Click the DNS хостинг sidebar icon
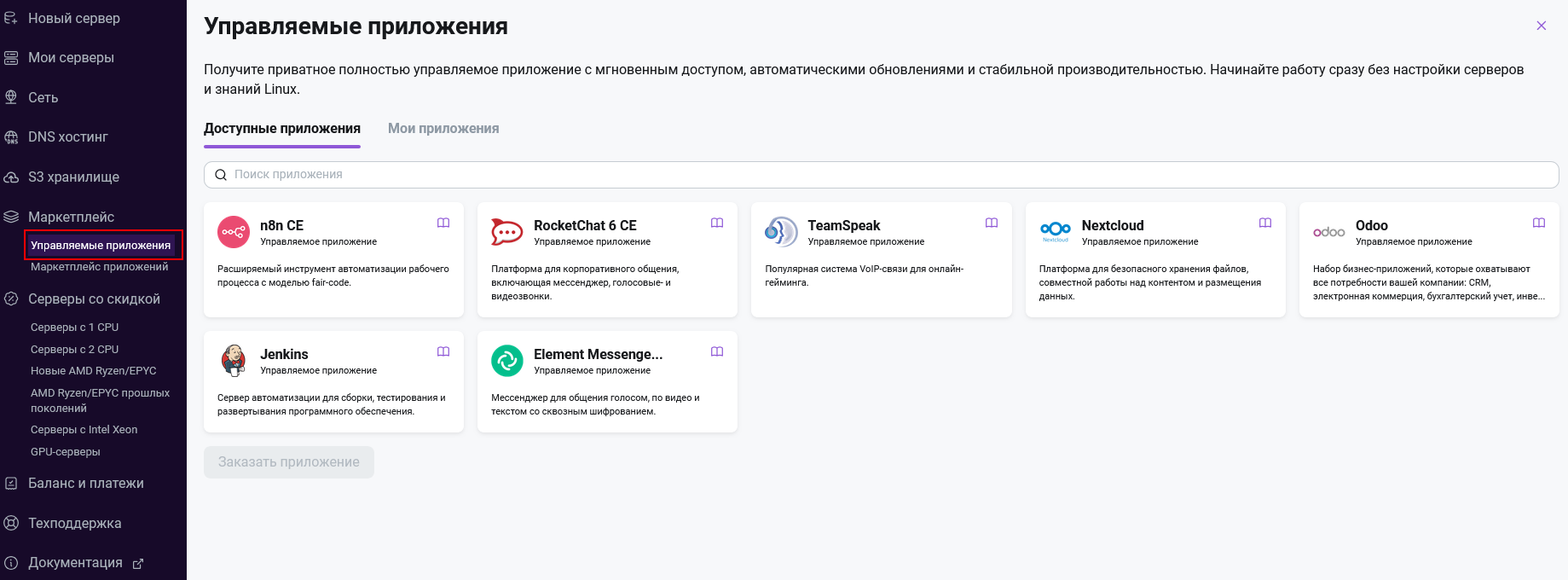The image size is (1568, 580). click(x=11, y=137)
